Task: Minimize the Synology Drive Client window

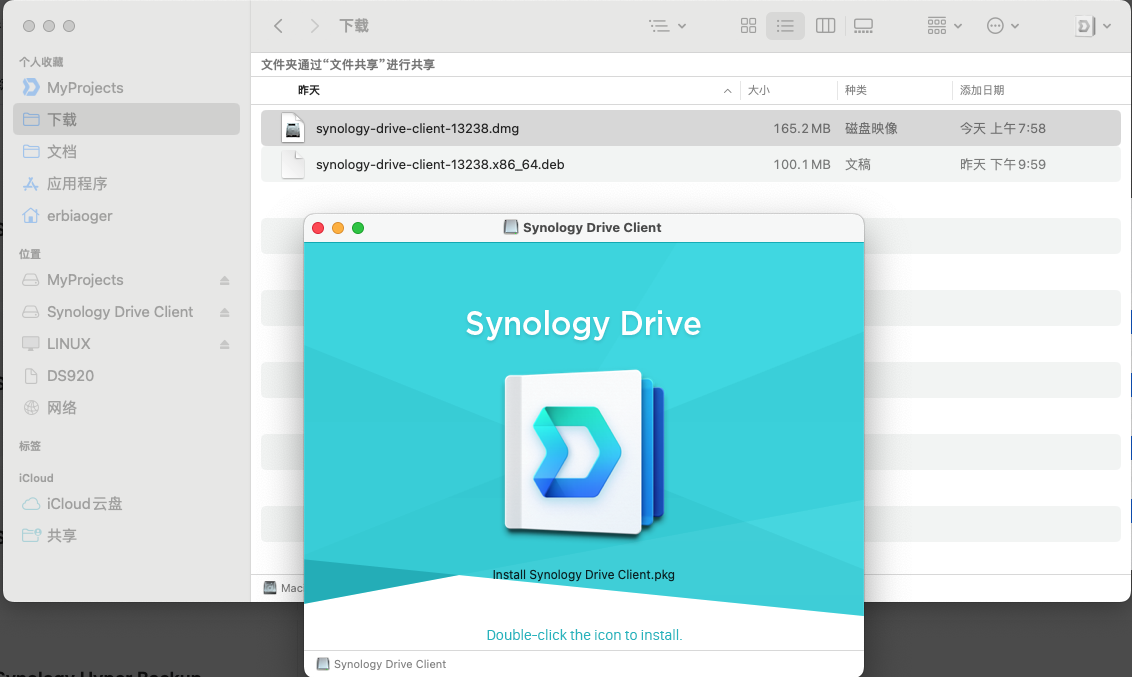Action: pos(338,228)
